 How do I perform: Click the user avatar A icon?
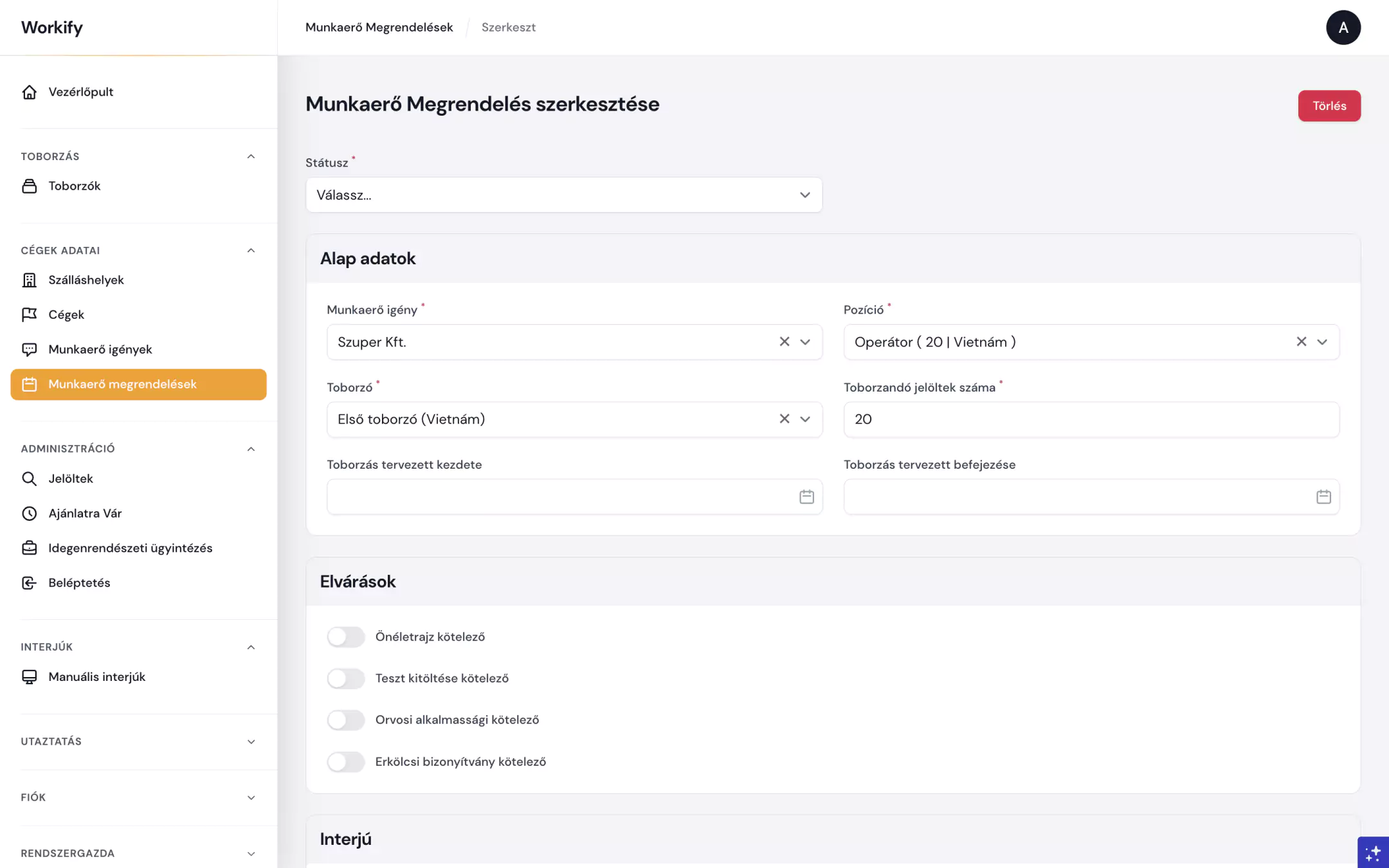tap(1343, 28)
